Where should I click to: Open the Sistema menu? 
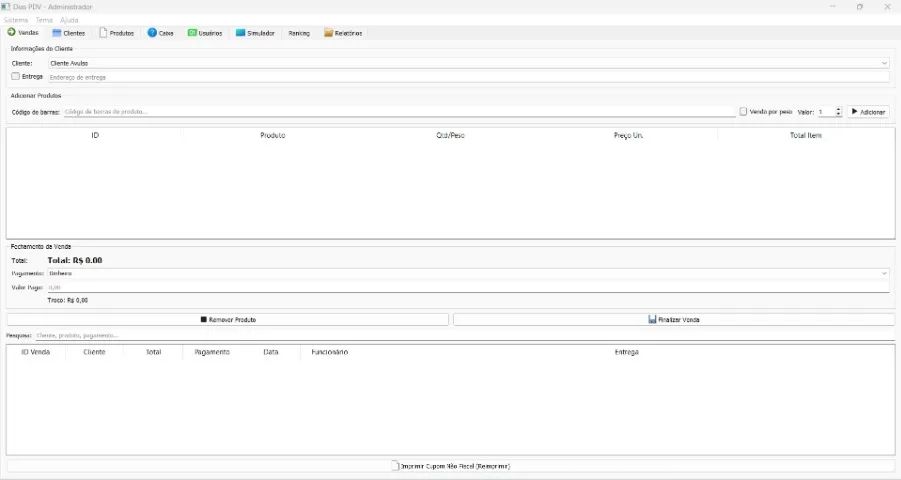click(x=16, y=20)
